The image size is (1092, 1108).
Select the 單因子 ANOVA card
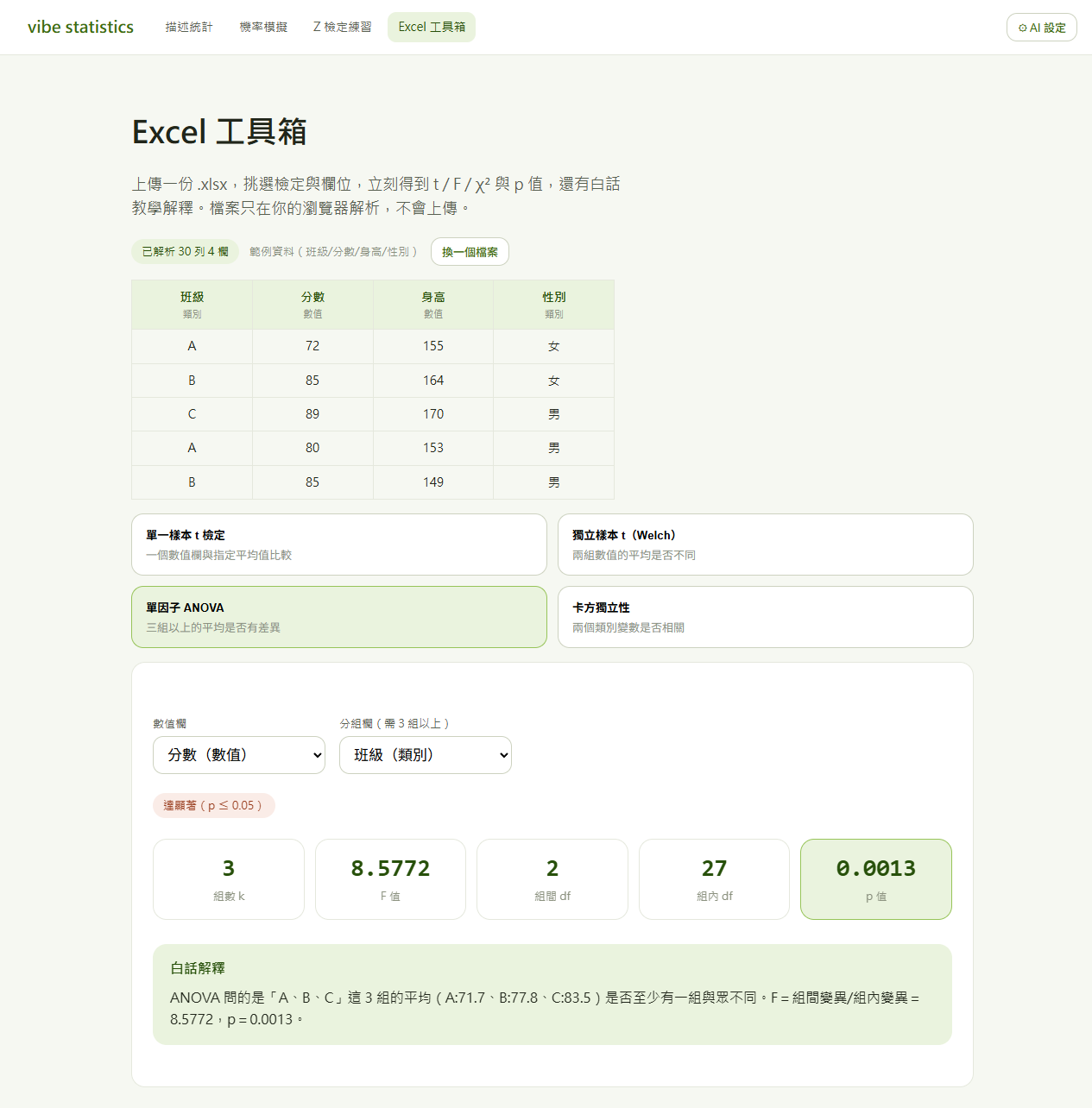click(339, 617)
